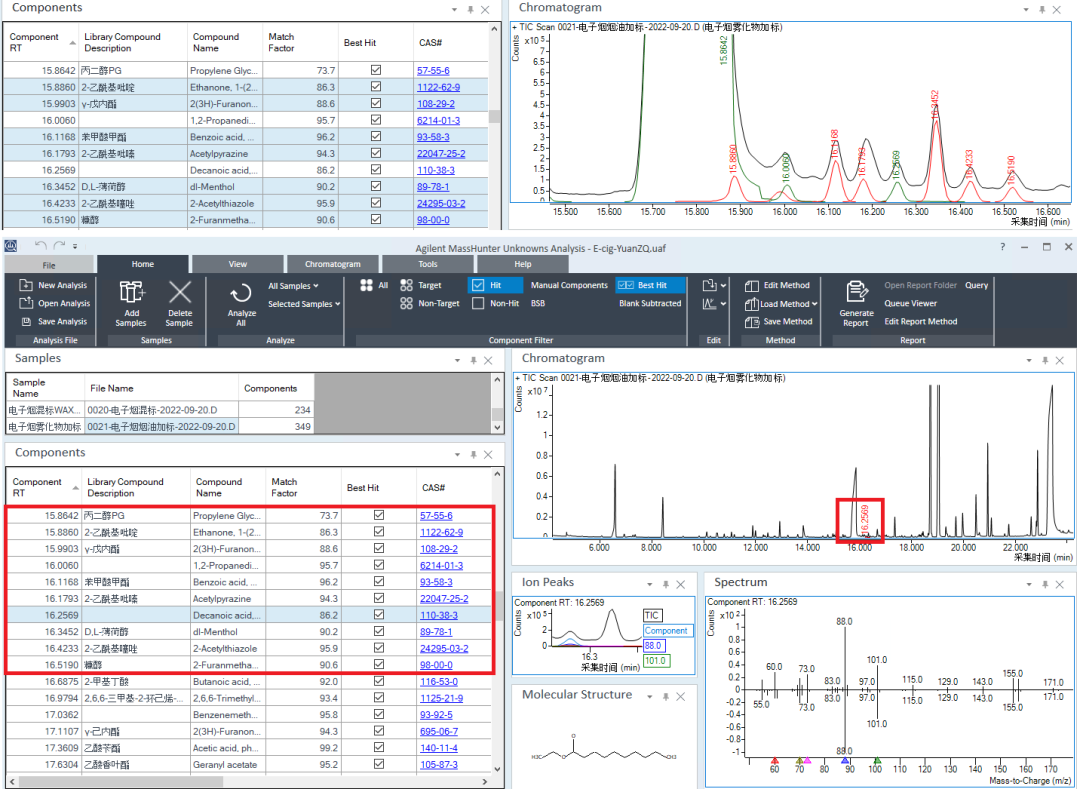Viewport: 1080px width, 789px height.
Task: Click the Open Analysis icon
Action: (x=26, y=303)
